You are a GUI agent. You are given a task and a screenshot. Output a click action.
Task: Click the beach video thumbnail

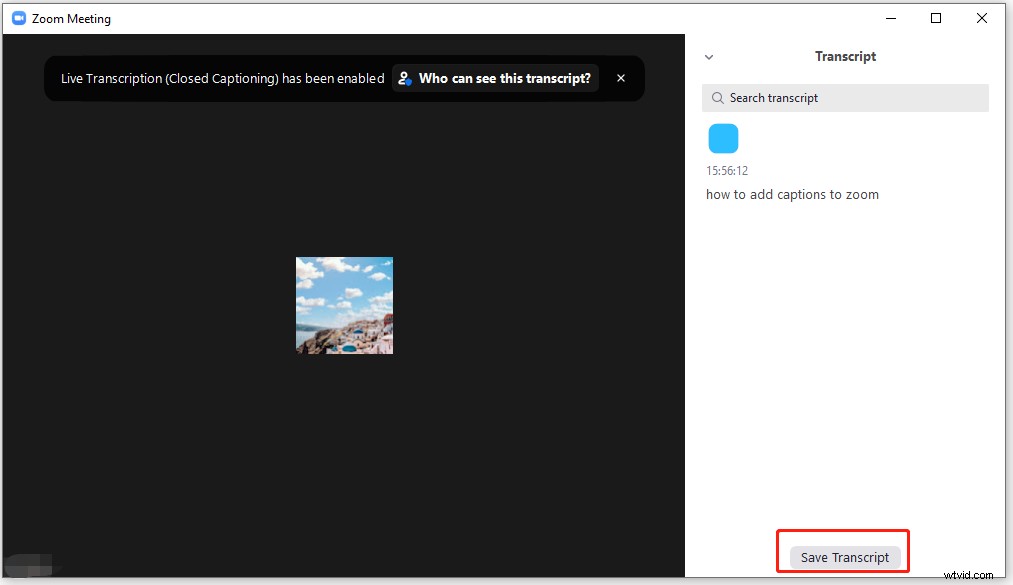(344, 305)
